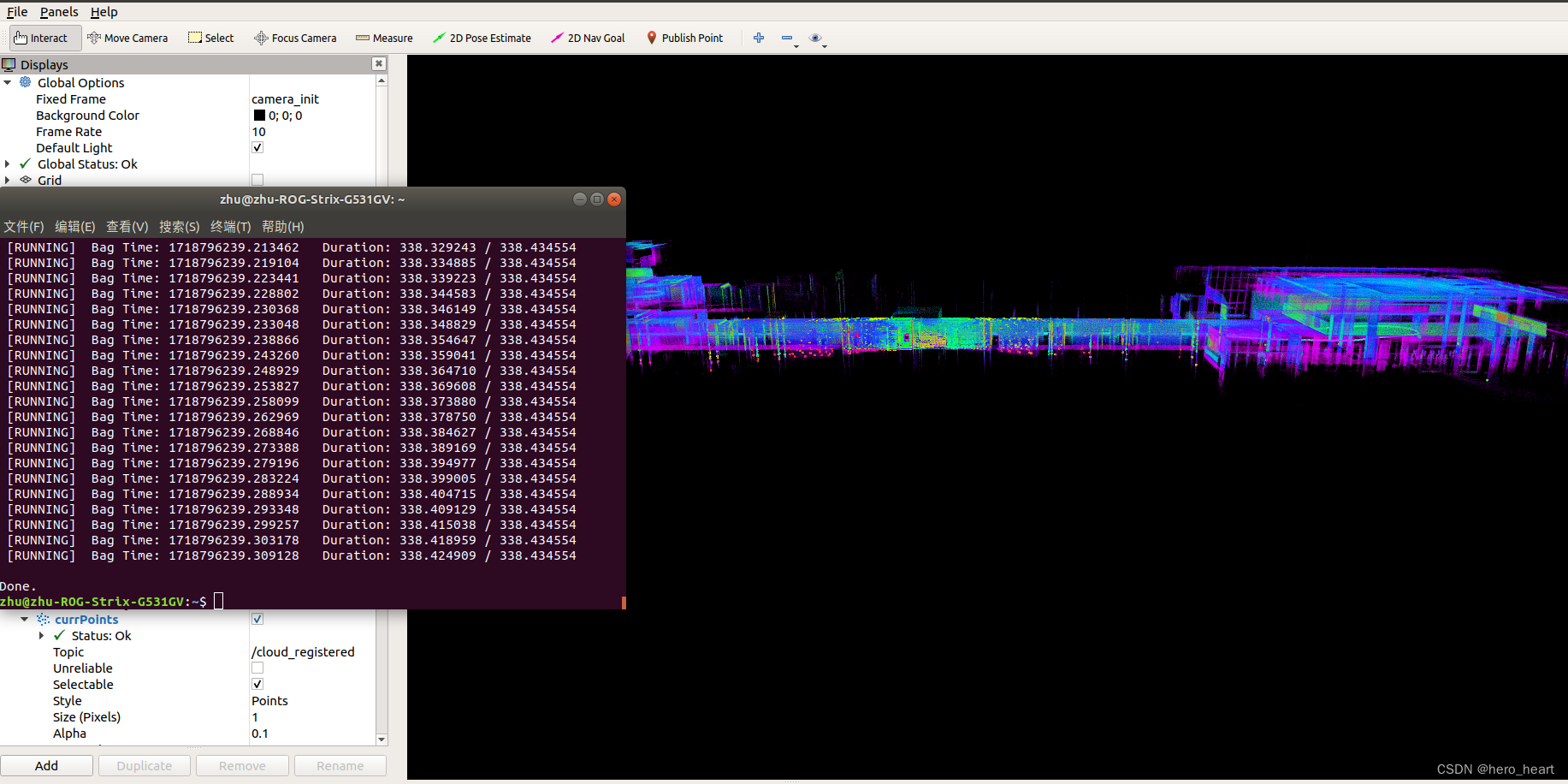Select the Focus Camera tool

coord(295,38)
